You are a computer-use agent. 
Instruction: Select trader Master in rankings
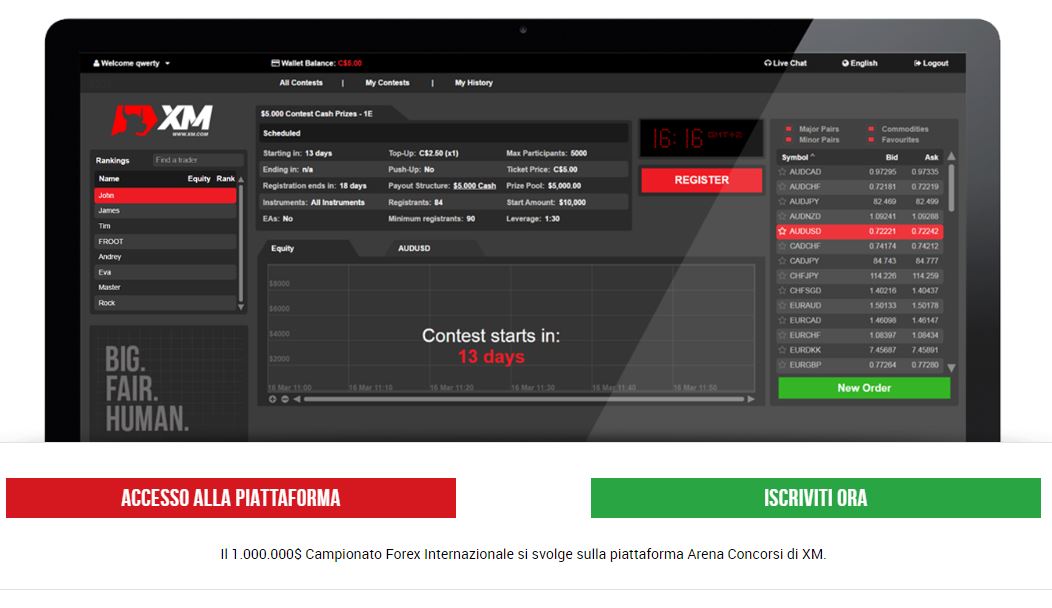pos(165,287)
